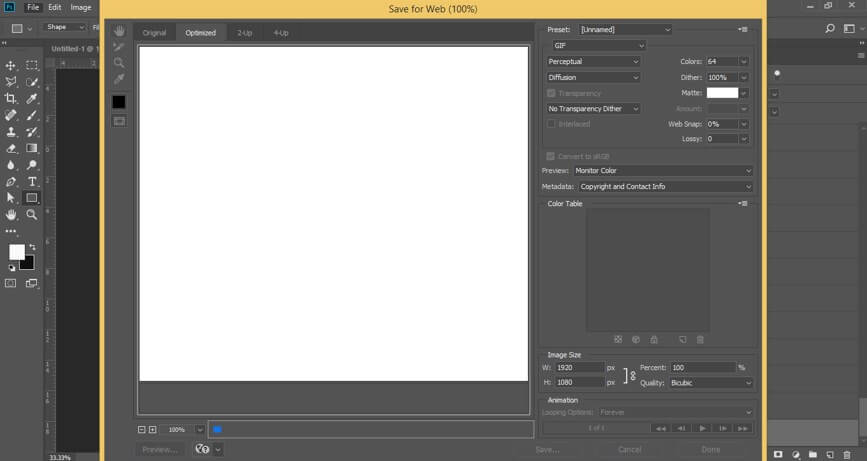The width and height of the screenshot is (867, 461).
Task: Pick the Zoom tool in Save for Web
Action: tap(119, 63)
